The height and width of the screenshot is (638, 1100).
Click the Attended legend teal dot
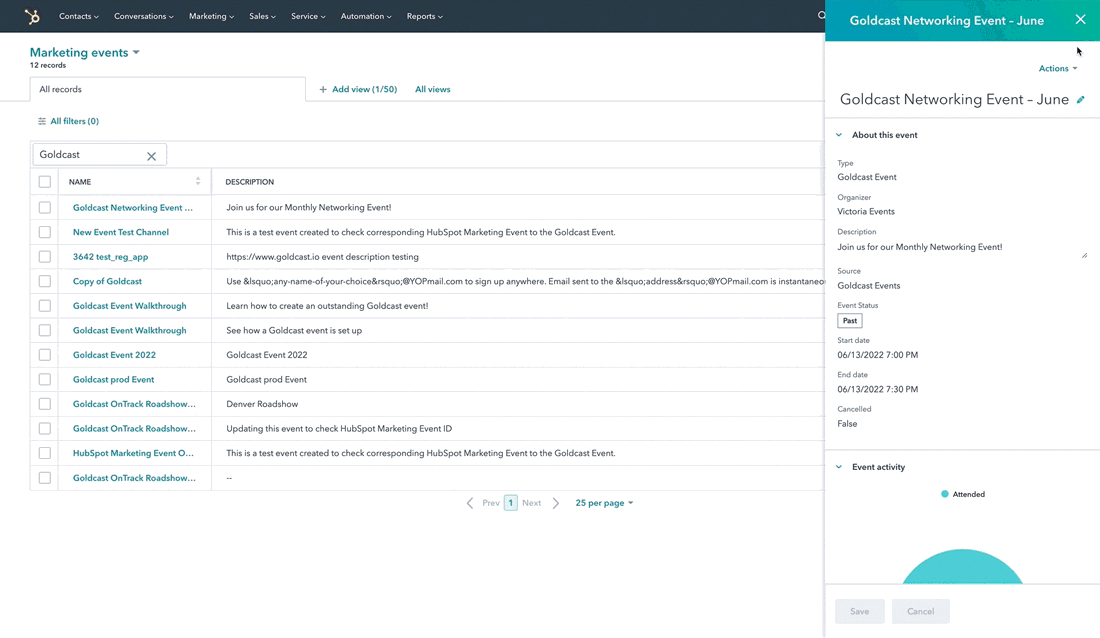click(x=944, y=494)
